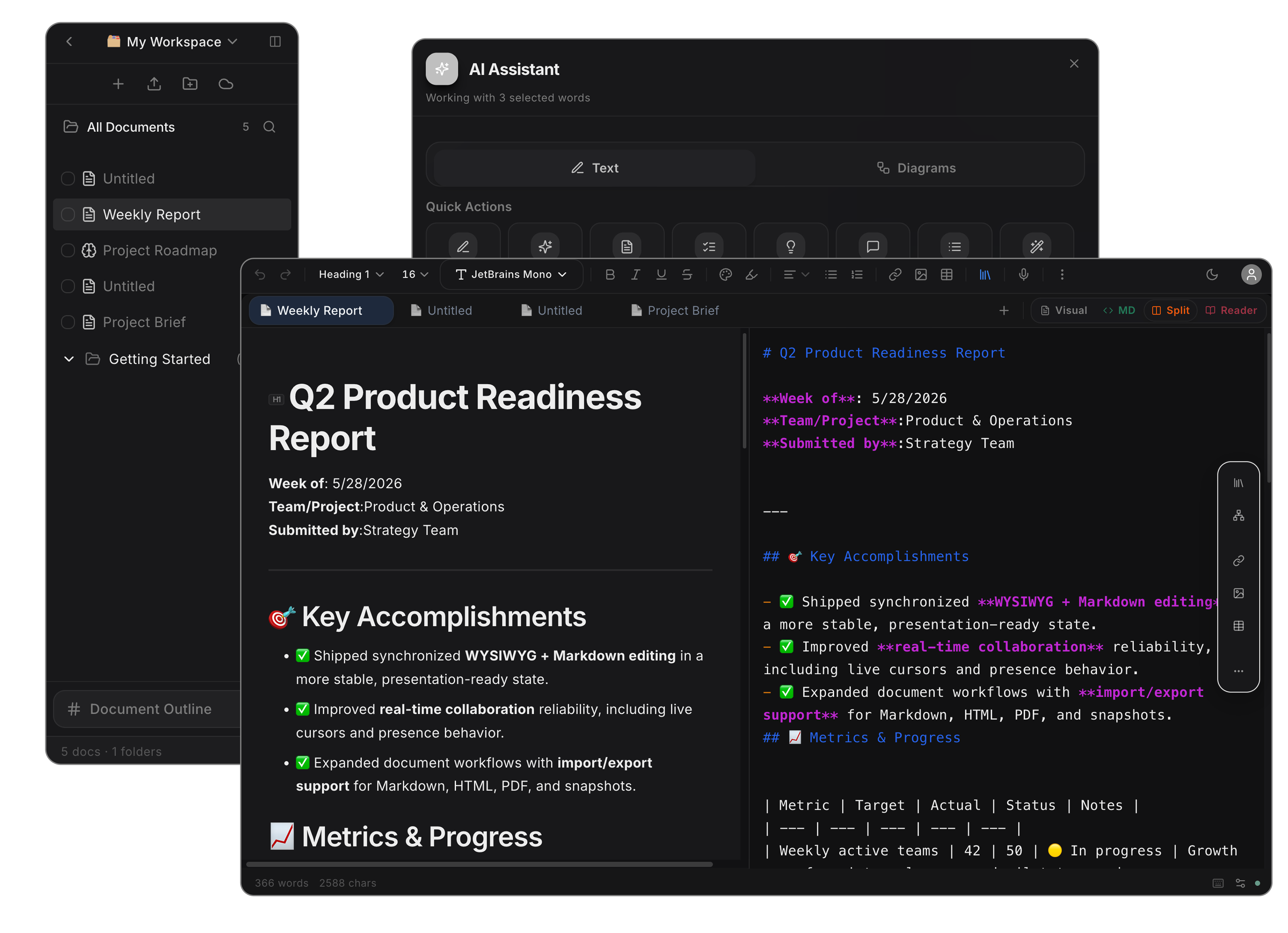Image resolution: width=1288 pixels, height=933 pixels.
Task: Select checkbox beside first Untitled document
Action: (68, 178)
